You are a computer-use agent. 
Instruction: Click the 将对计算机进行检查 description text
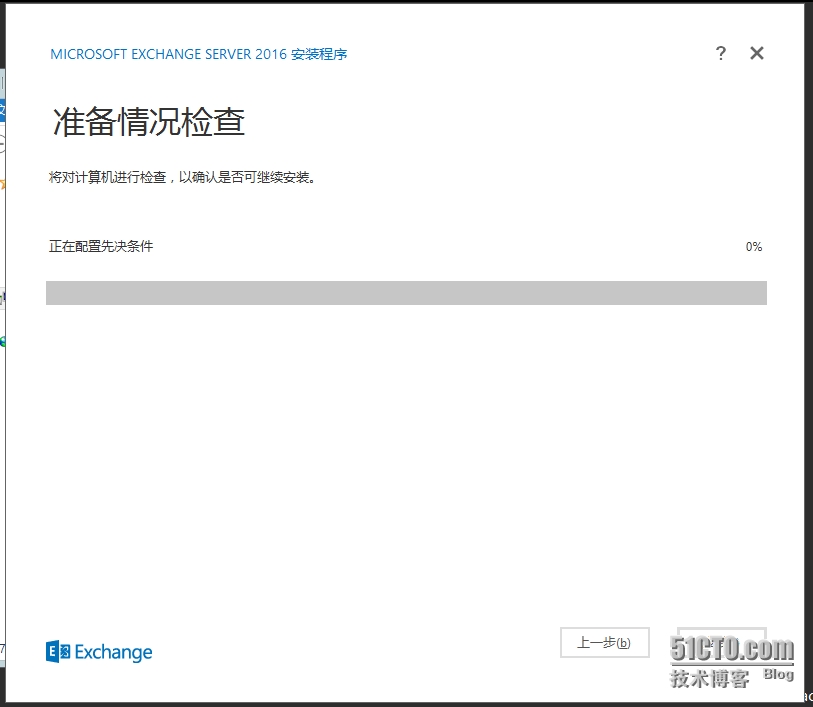[x=182, y=177]
